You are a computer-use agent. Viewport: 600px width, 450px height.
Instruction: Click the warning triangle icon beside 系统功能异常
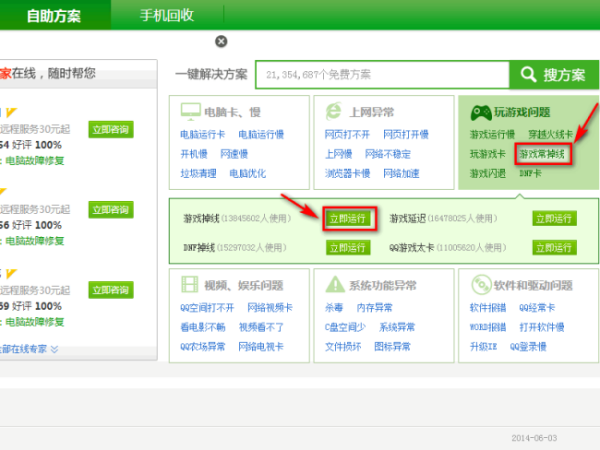point(335,284)
